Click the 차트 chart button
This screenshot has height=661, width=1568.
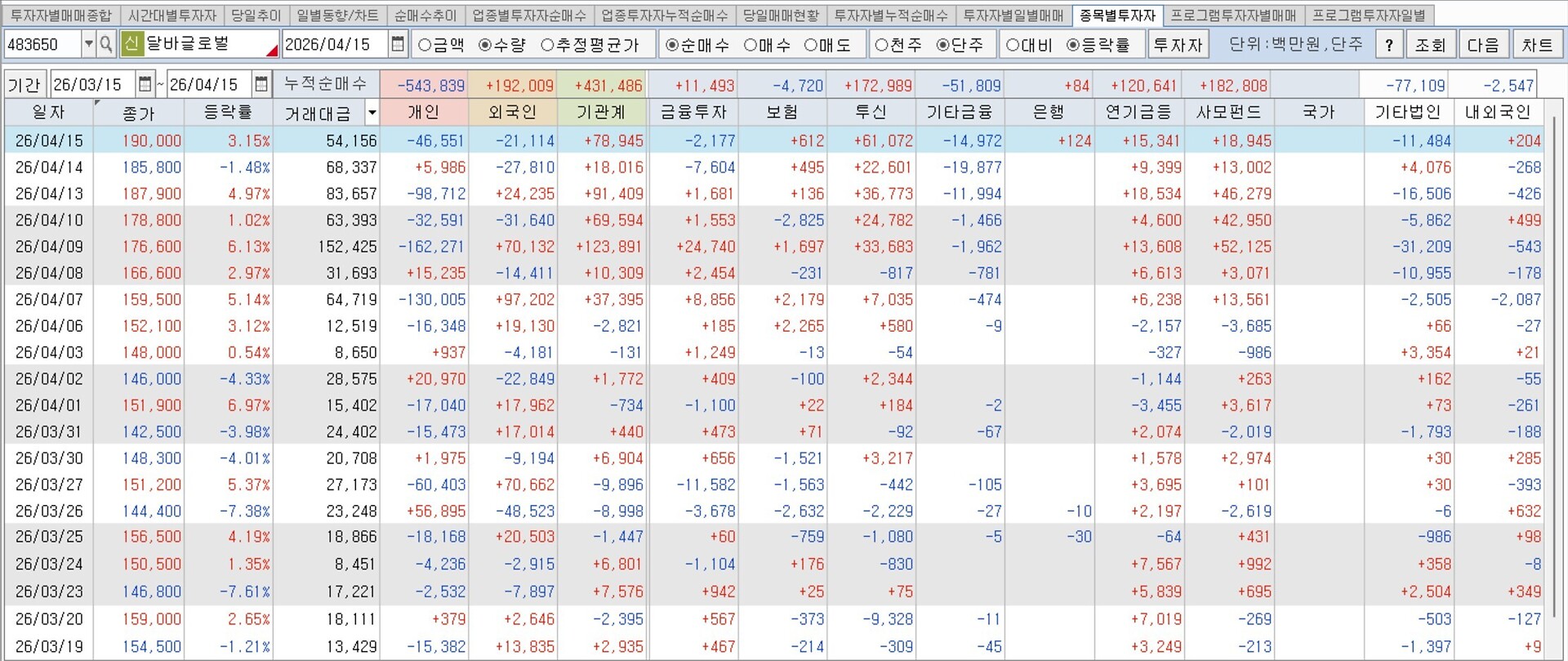pyautogui.click(x=1537, y=44)
